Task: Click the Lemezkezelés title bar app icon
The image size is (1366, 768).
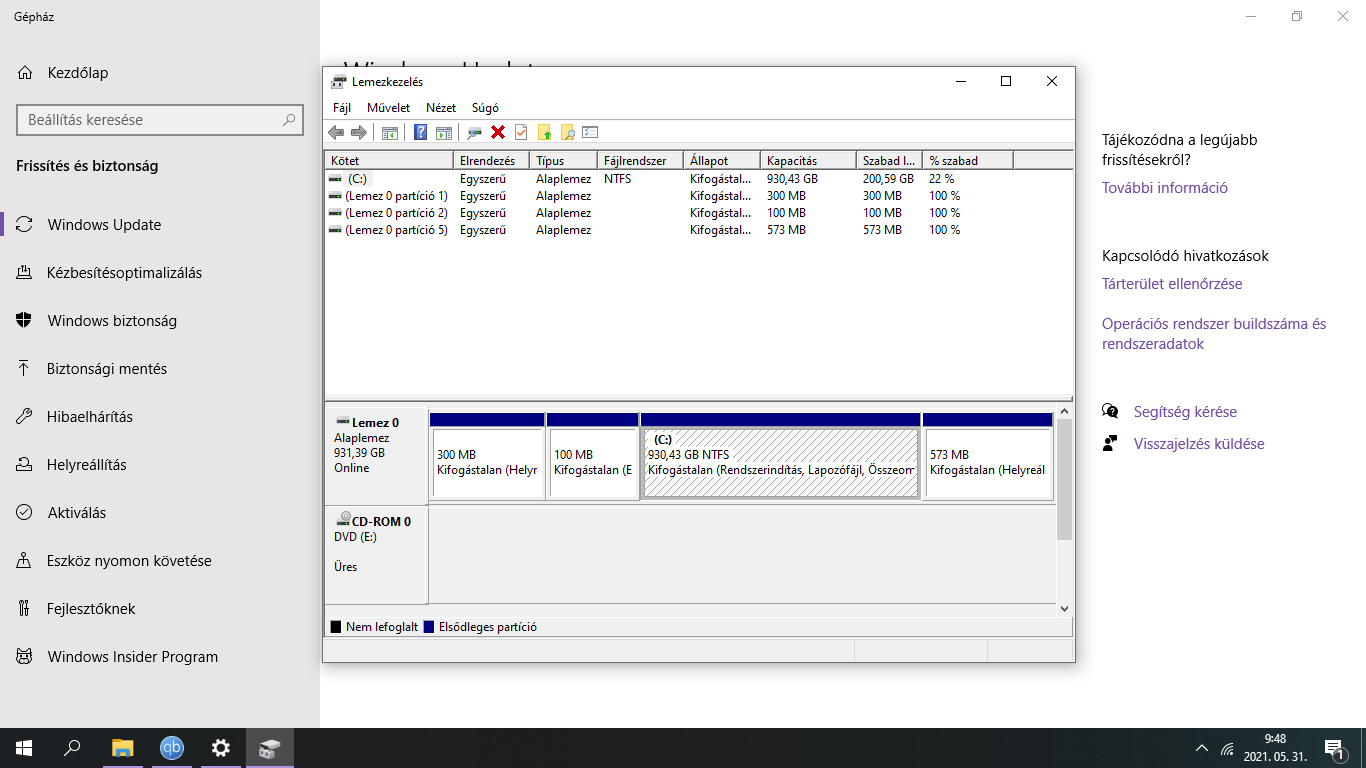Action: coord(339,82)
